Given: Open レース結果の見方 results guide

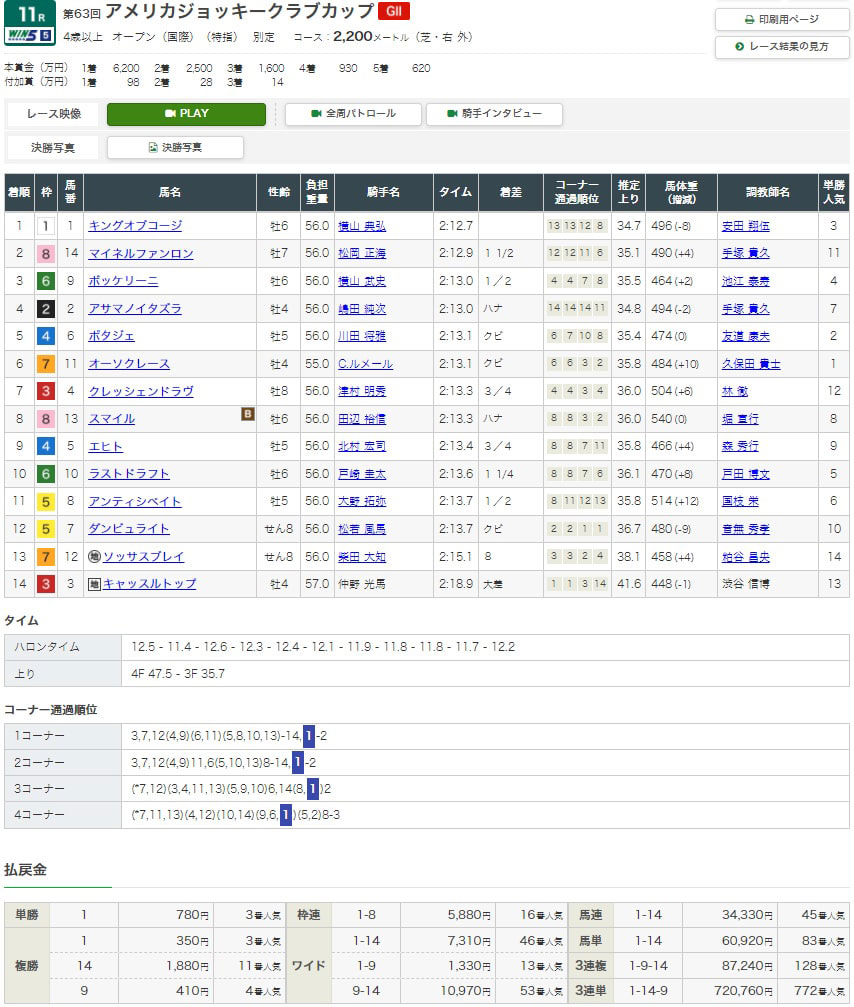Looking at the screenshot, I should pyautogui.click(x=782, y=47).
